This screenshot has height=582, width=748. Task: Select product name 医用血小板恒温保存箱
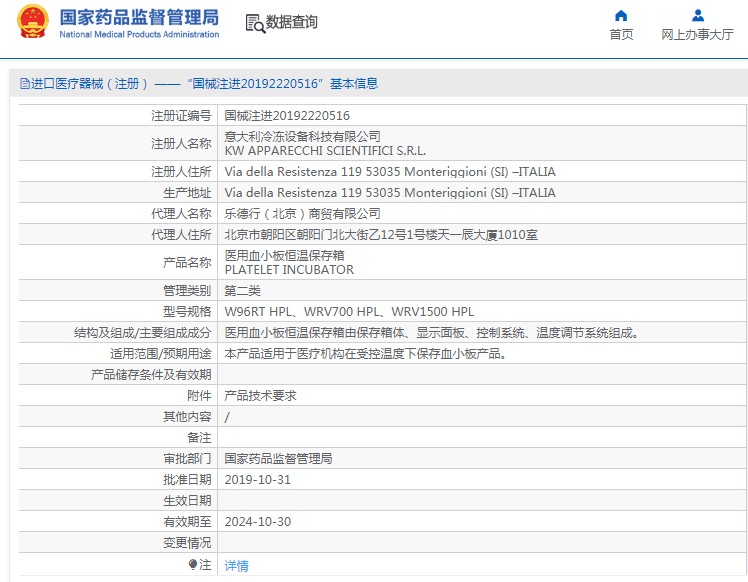[284, 255]
